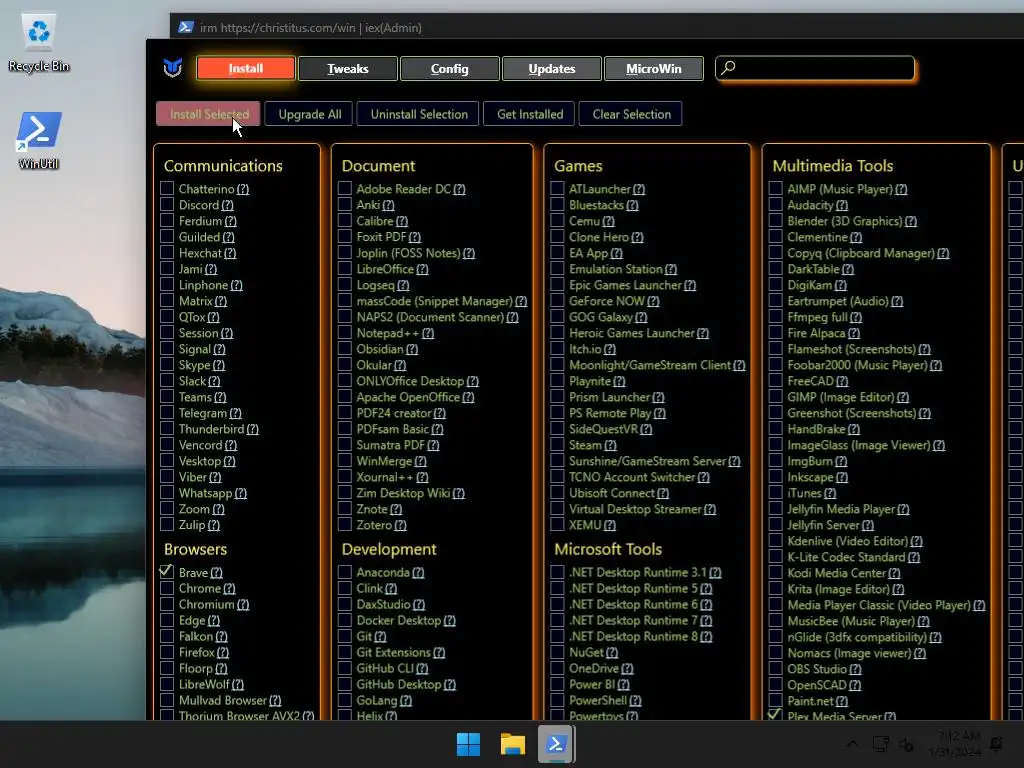Show hidden system tray icons
1024x768 pixels.
[852, 744]
